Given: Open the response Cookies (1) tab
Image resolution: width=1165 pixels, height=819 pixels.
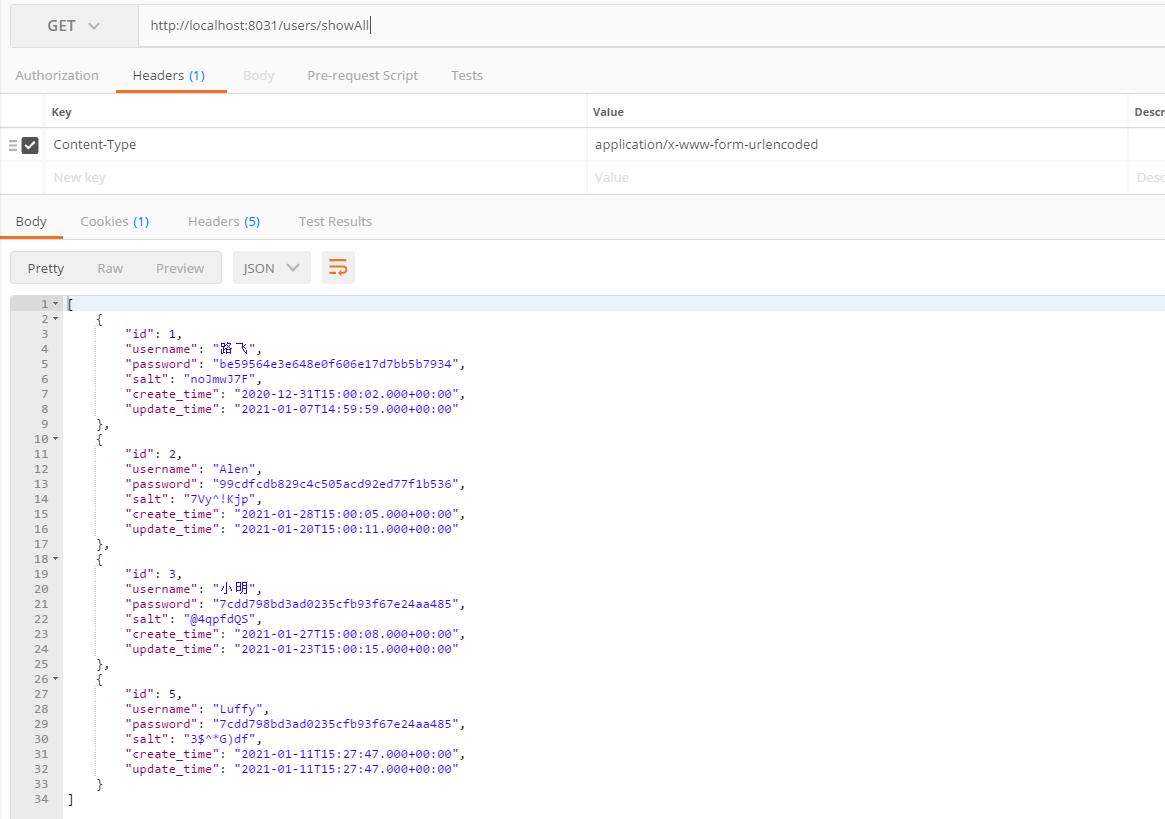Looking at the screenshot, I should click(x=114, y=221).
